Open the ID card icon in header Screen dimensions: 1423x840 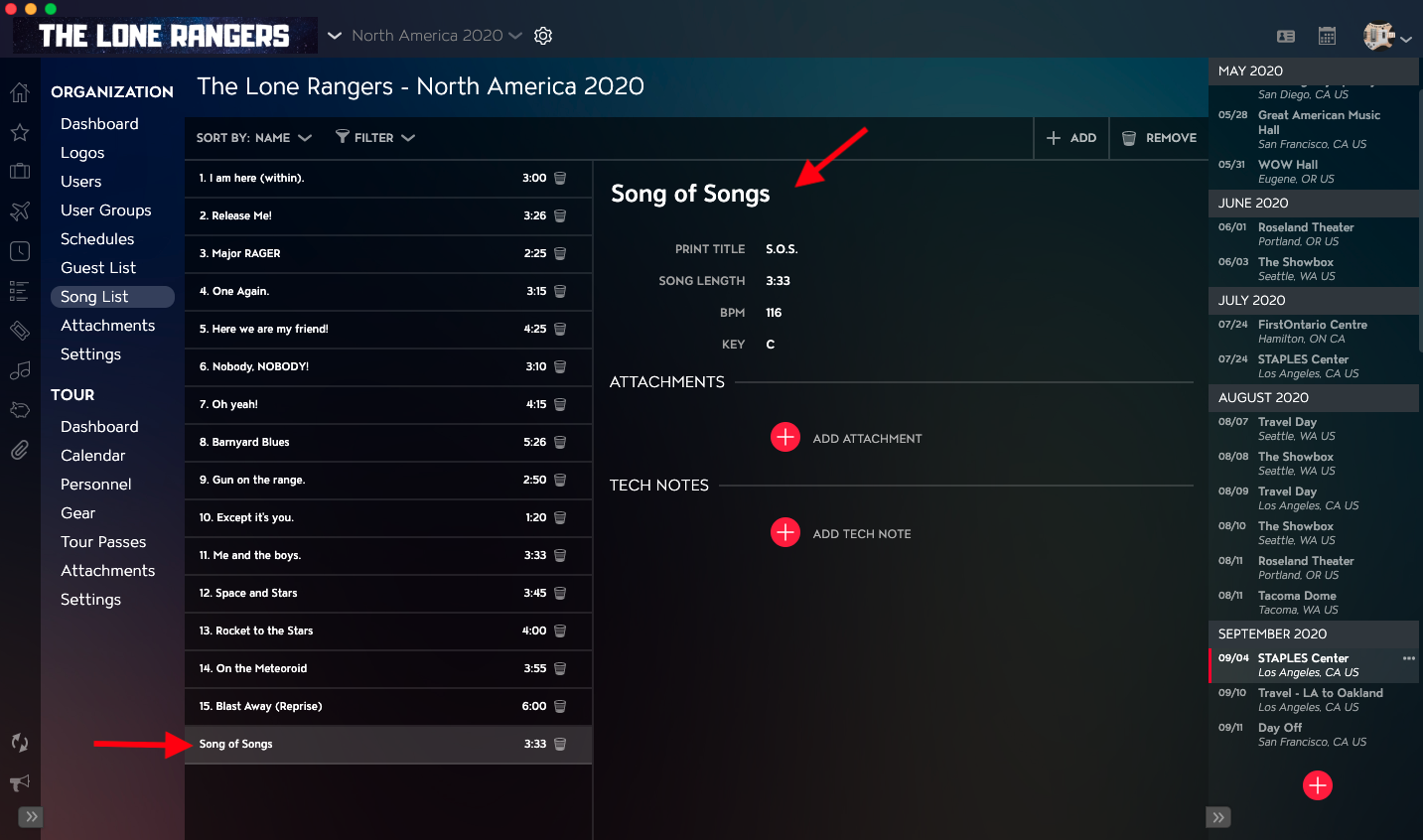point(1286,36)
